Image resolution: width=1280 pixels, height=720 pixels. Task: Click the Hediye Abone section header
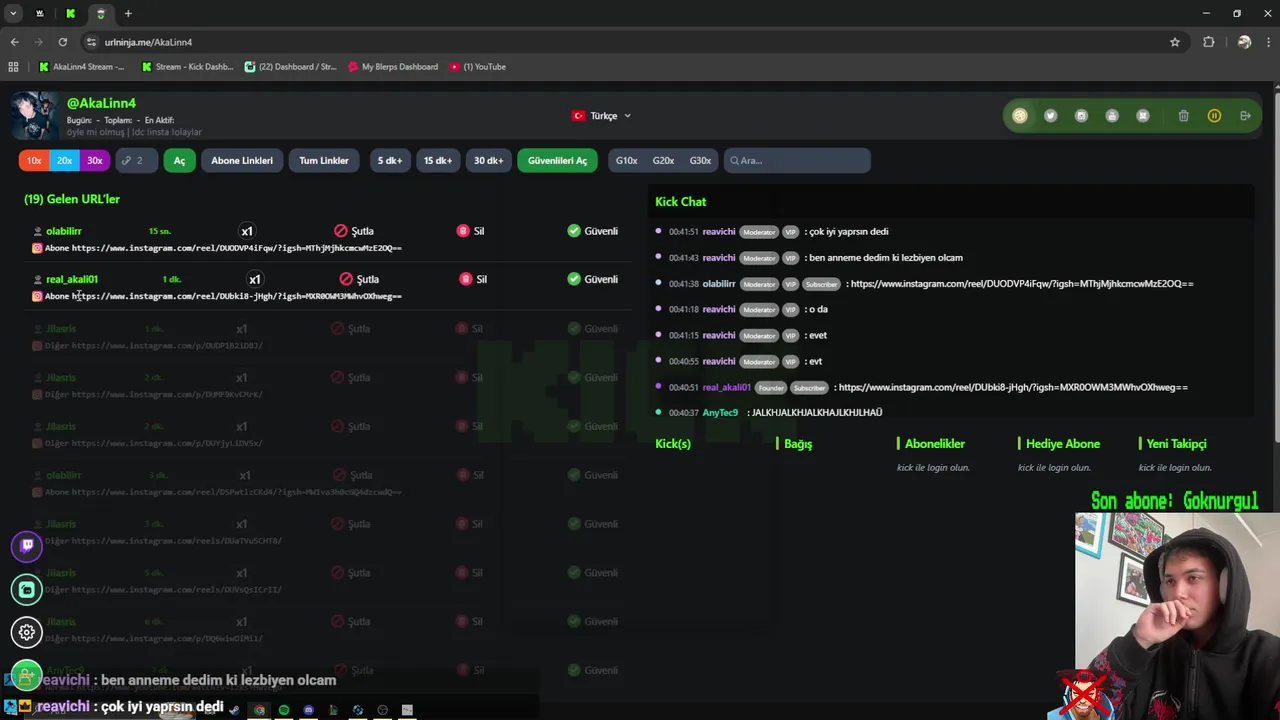pos(1062,444)
